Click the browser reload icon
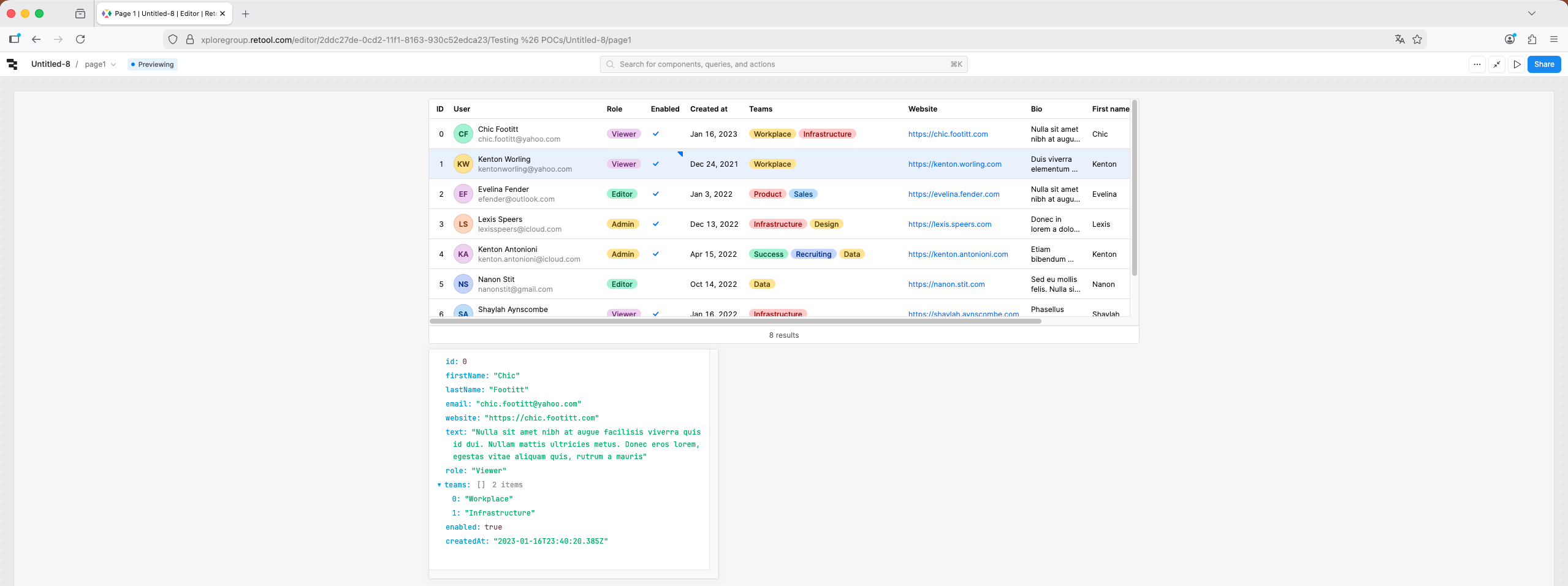This screenshot has height=586, width=1568. point(80,39)
